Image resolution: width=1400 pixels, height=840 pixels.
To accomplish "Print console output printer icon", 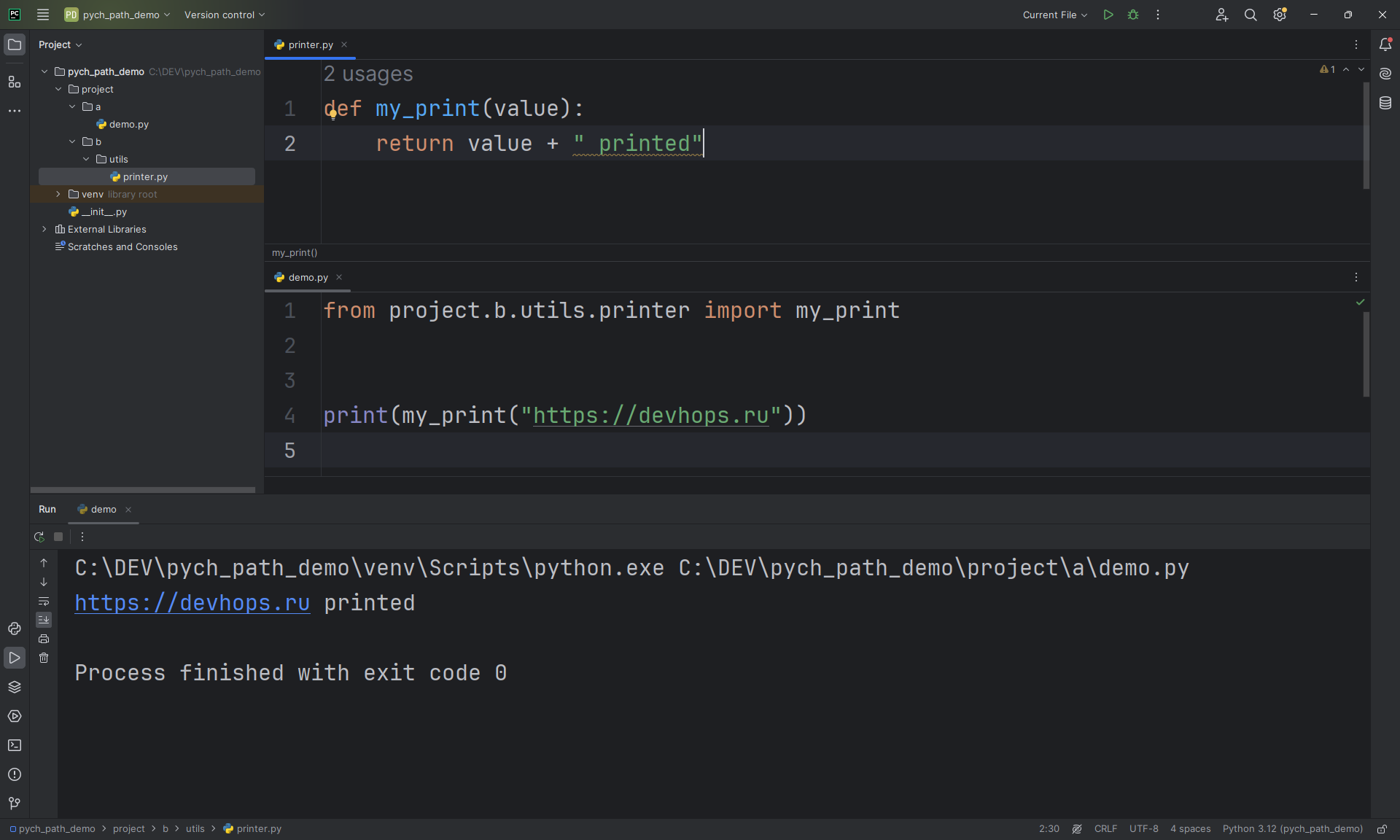I will (44, 639).
